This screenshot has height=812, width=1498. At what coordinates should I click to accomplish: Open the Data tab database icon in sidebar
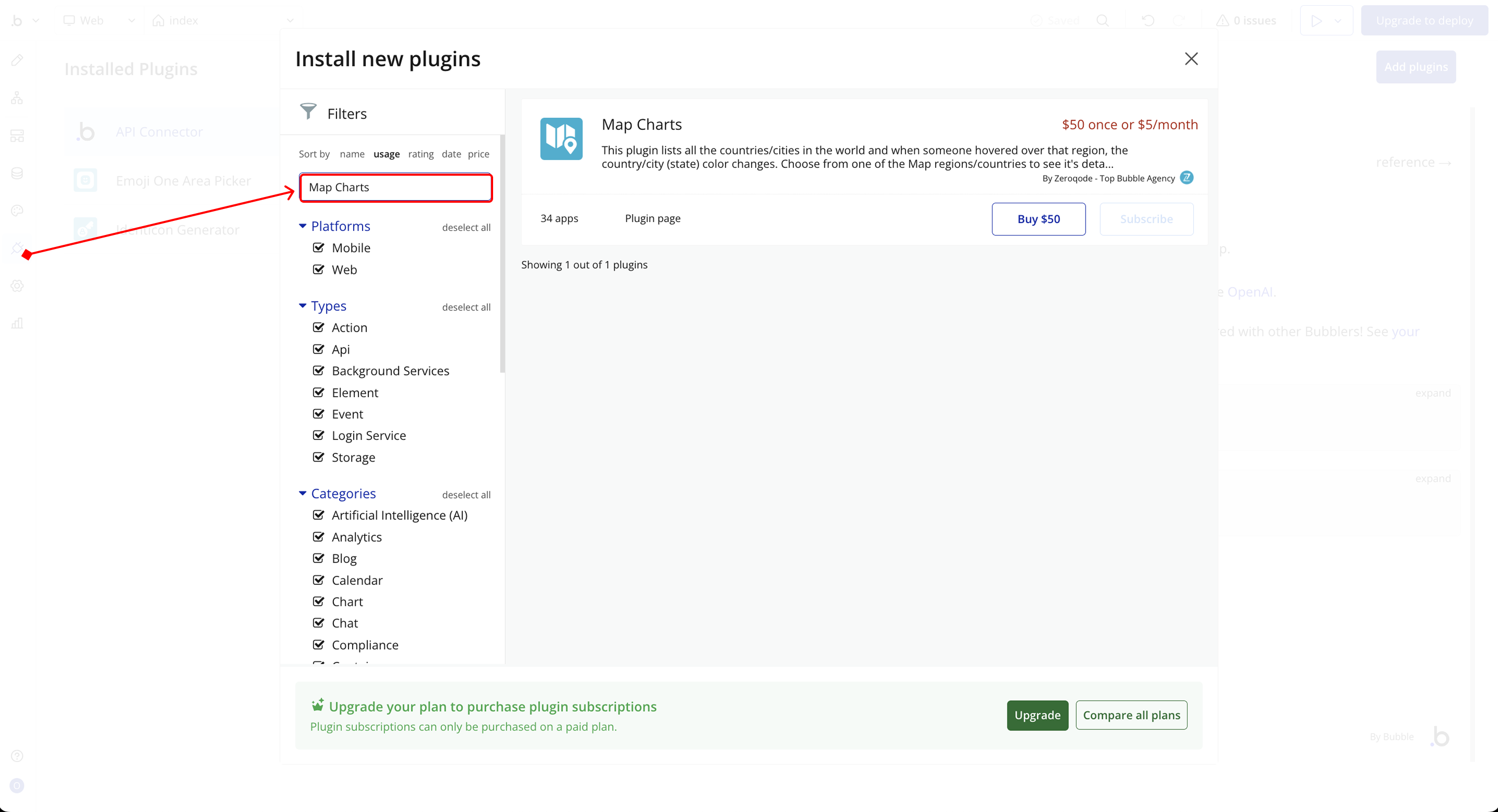click(x=17, y=173)
